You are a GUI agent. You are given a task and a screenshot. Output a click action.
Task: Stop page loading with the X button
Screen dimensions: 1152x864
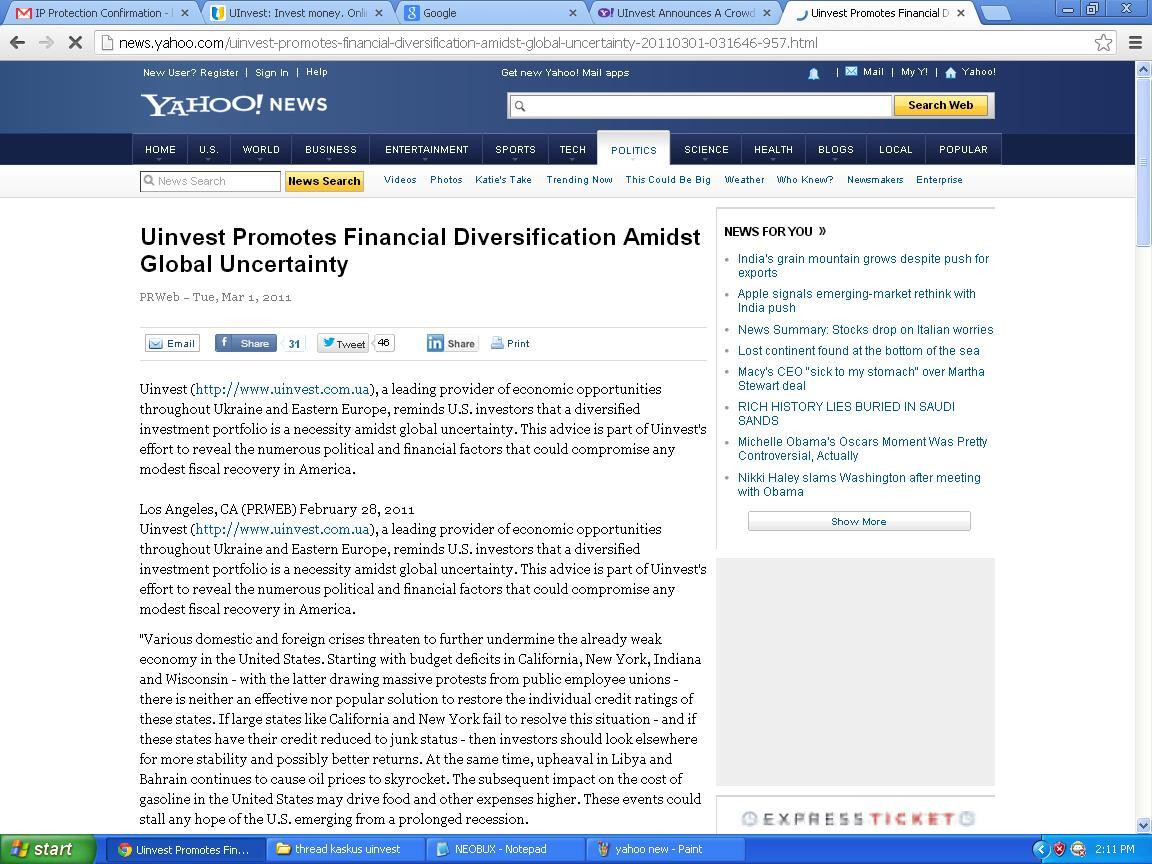click(x=75, y=43)
